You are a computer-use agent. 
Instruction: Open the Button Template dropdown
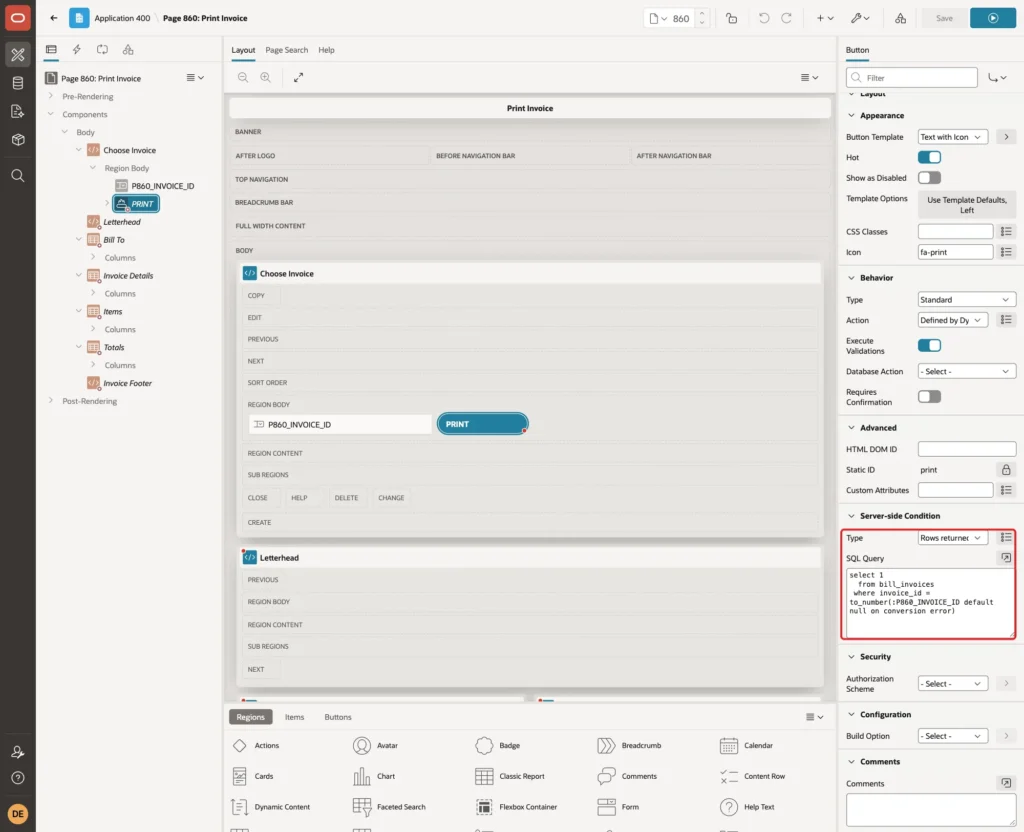coord(952,137)
